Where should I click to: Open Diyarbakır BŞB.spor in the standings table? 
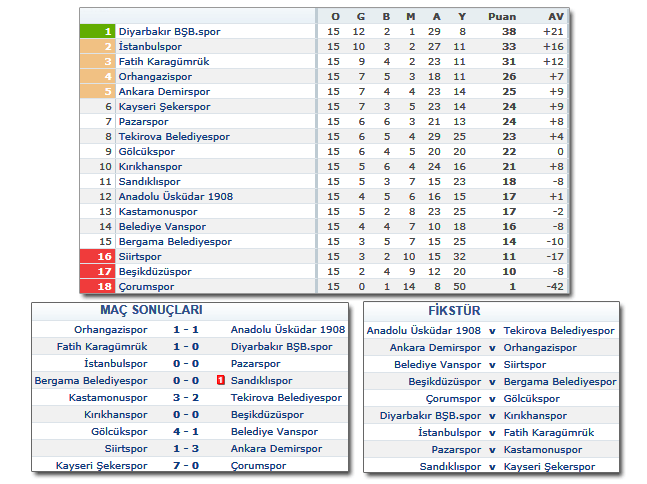(x=169, y=32)
